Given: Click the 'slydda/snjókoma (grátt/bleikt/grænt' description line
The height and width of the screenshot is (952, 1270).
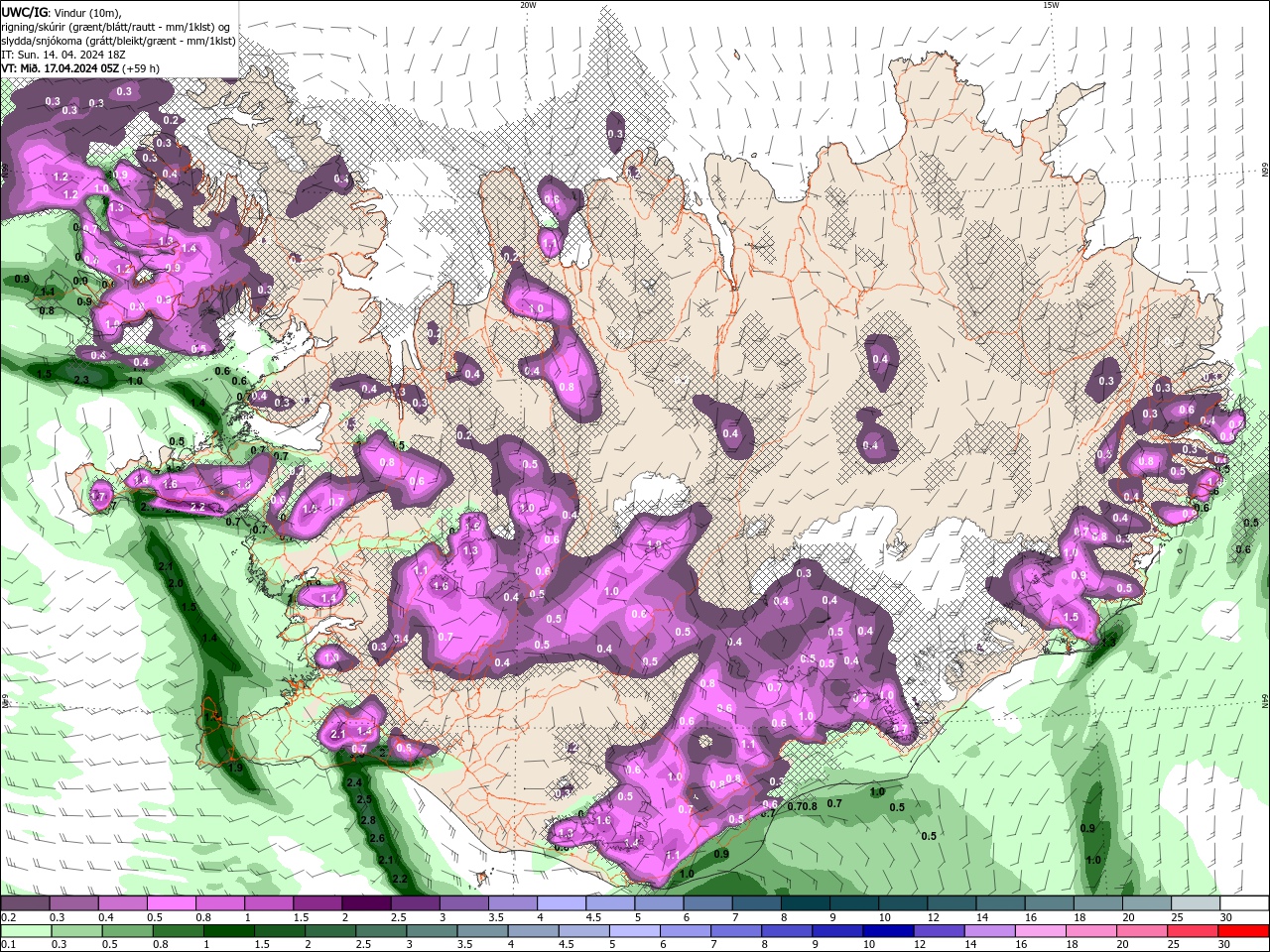Looking at the screenshot, I should (118, 41).
